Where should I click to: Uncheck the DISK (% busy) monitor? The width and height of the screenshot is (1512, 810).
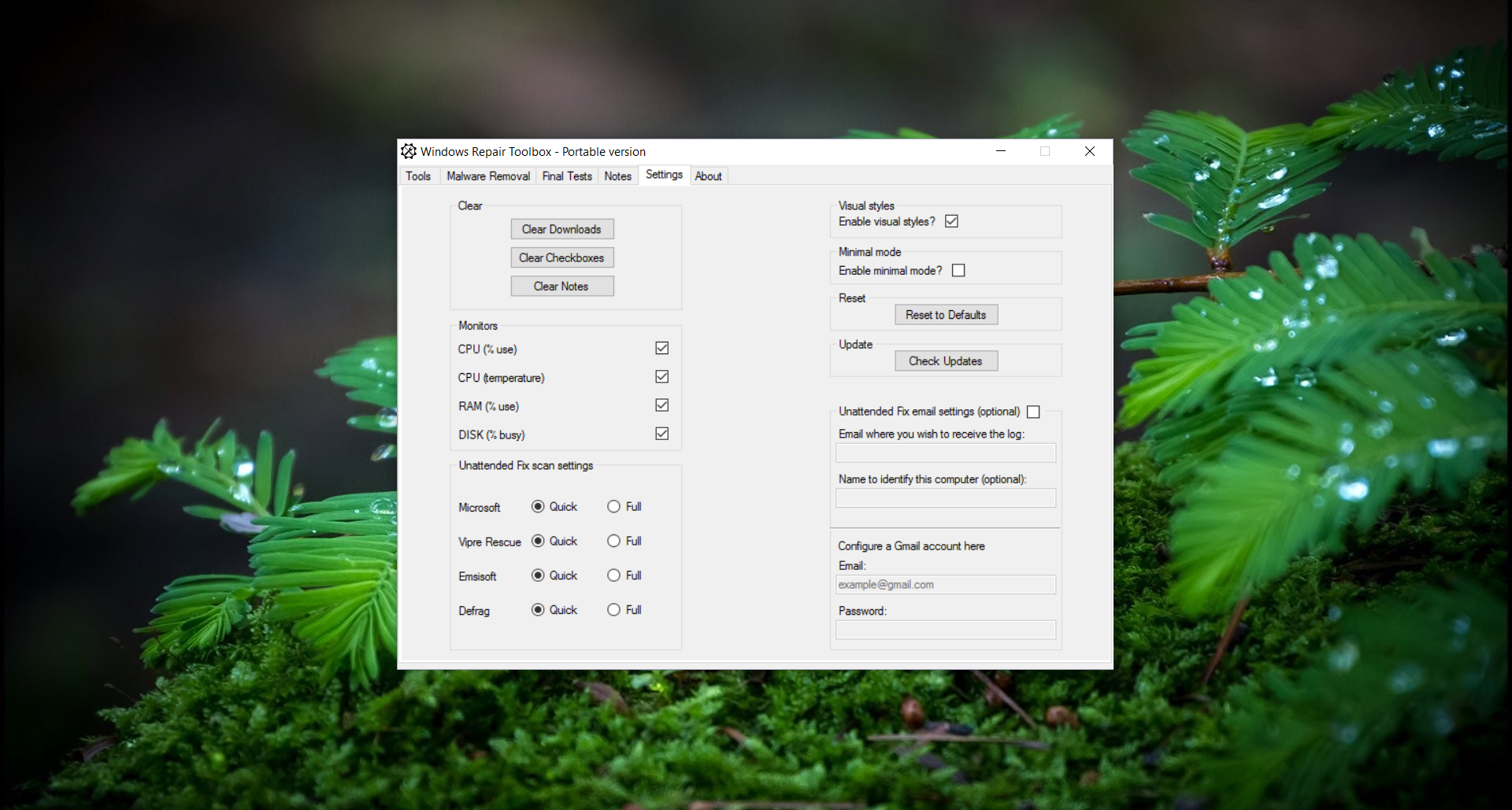pos(662,434)
